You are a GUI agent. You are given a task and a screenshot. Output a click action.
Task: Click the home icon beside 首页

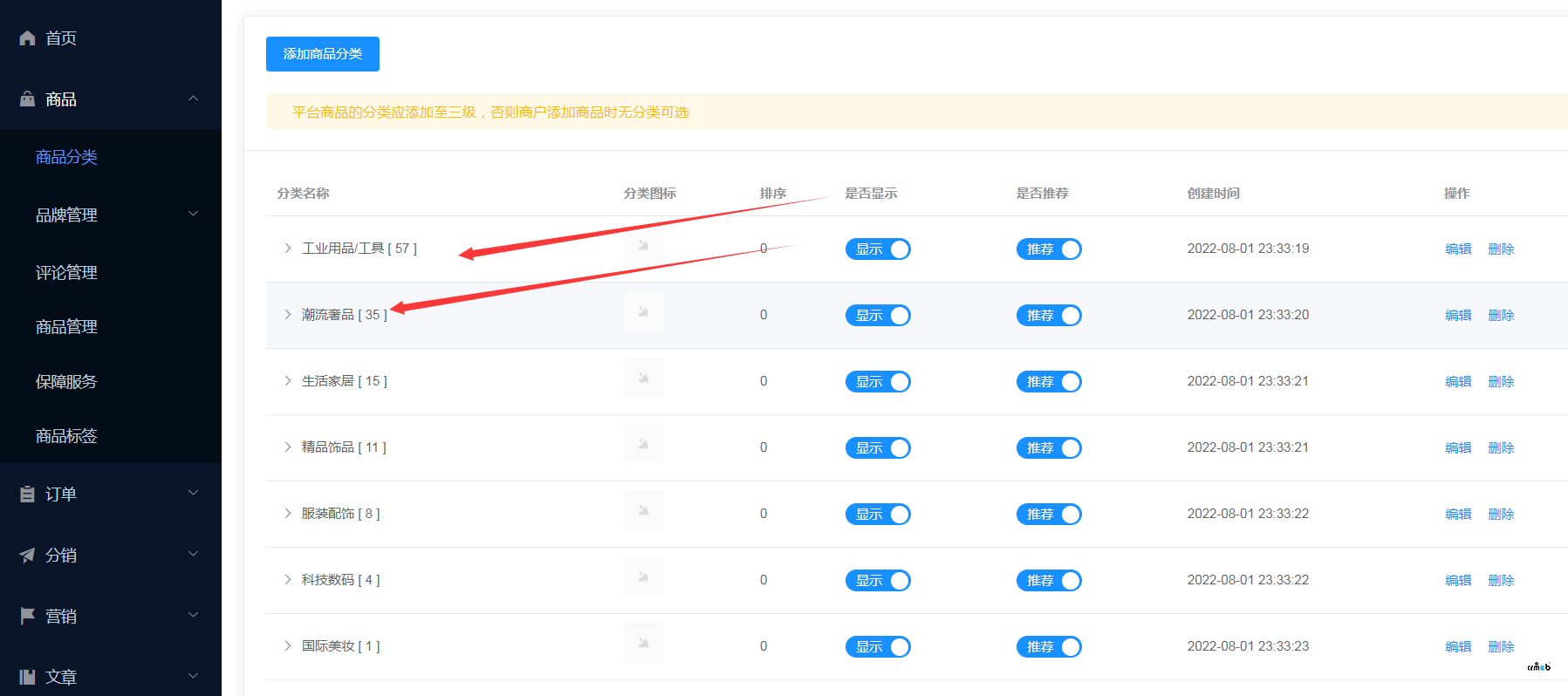point(27,38)
